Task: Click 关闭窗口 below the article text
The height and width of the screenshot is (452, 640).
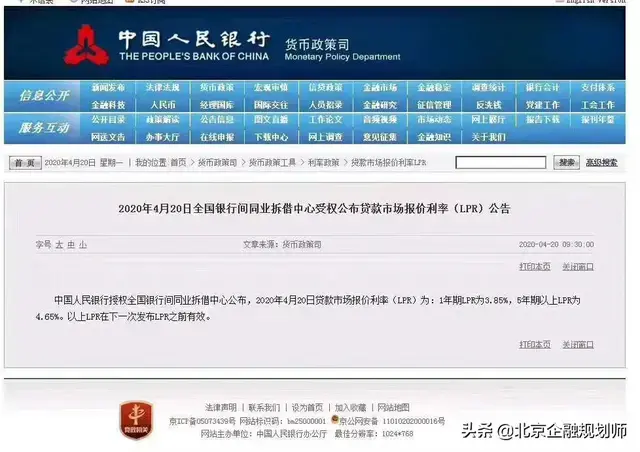Action: coord(578,345)
